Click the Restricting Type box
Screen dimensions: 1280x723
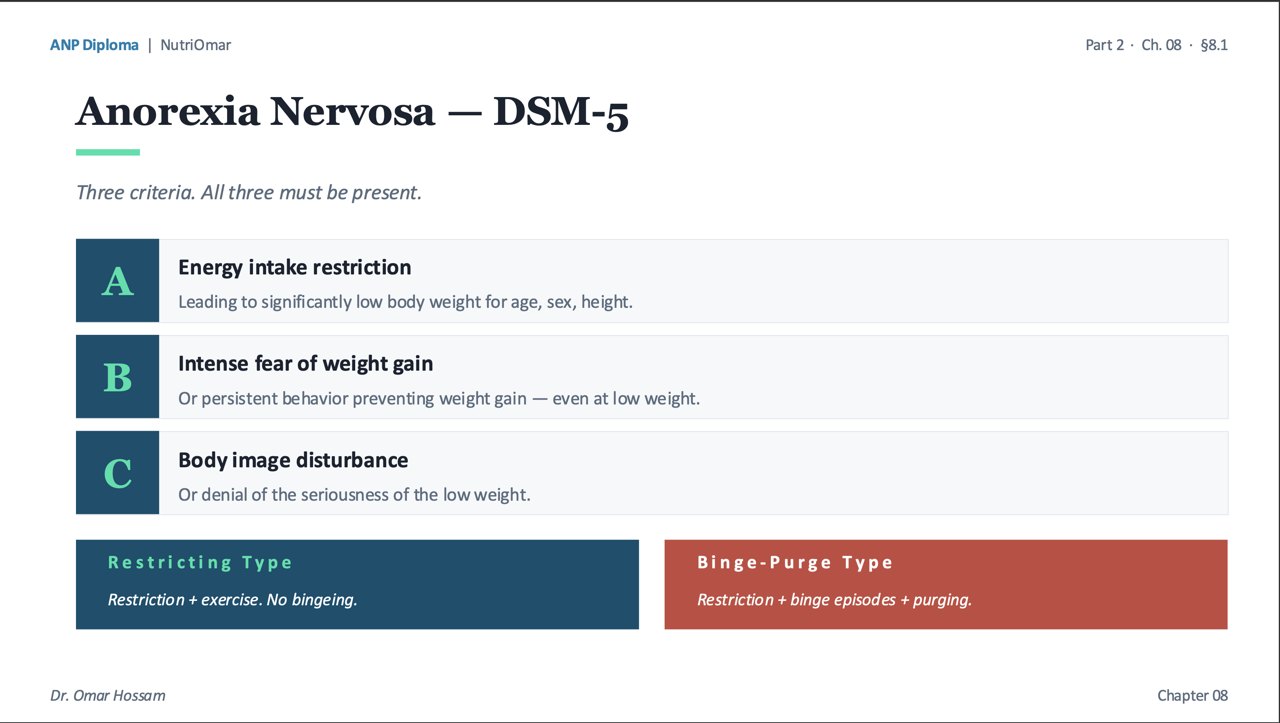(x=357, y=584)
